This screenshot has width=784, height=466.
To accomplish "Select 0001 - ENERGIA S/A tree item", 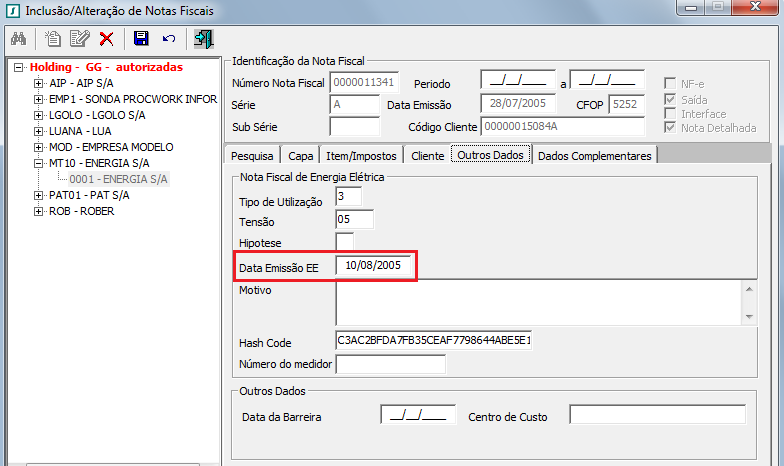I will click(x=118, y=179).
